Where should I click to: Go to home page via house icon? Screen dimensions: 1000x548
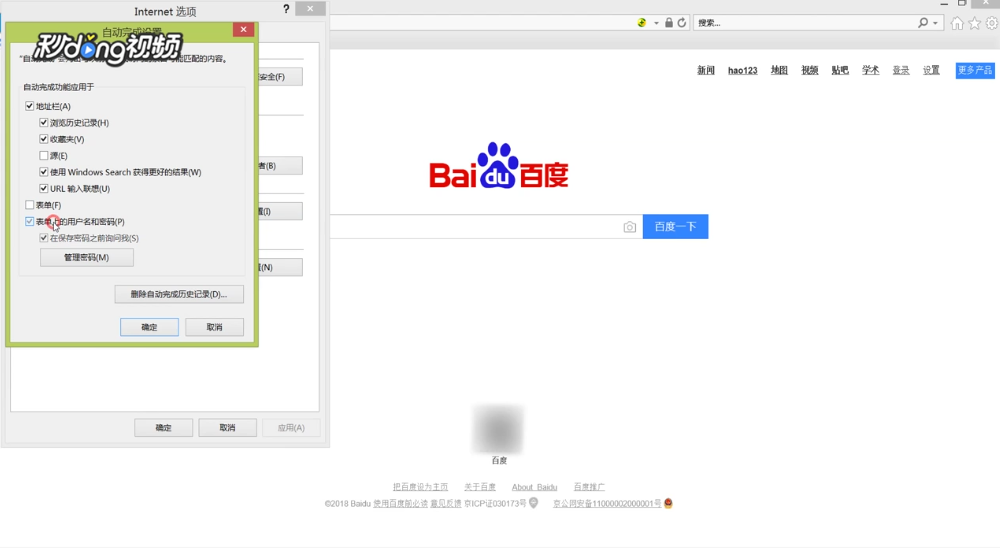click(x=957, y=24)
